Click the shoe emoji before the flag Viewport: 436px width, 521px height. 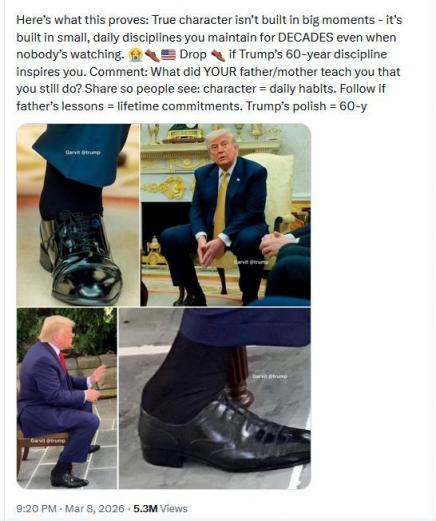coord(152,54)
